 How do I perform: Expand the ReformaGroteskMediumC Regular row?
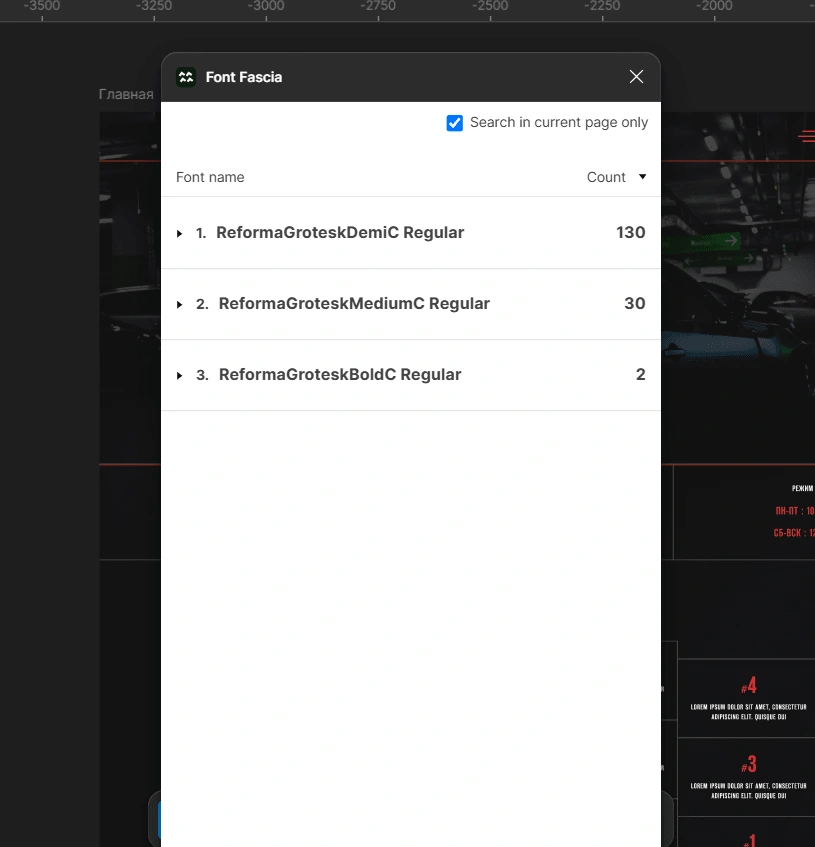pos(179,305)
